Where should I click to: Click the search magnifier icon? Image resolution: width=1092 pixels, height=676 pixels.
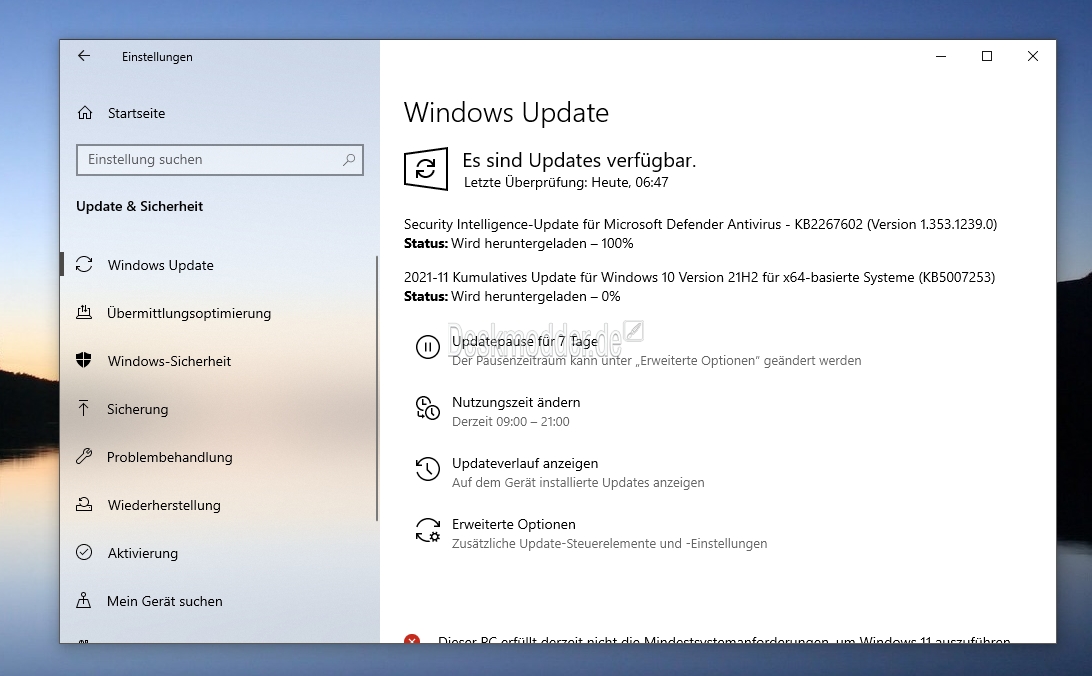click(x=349, y=159)
